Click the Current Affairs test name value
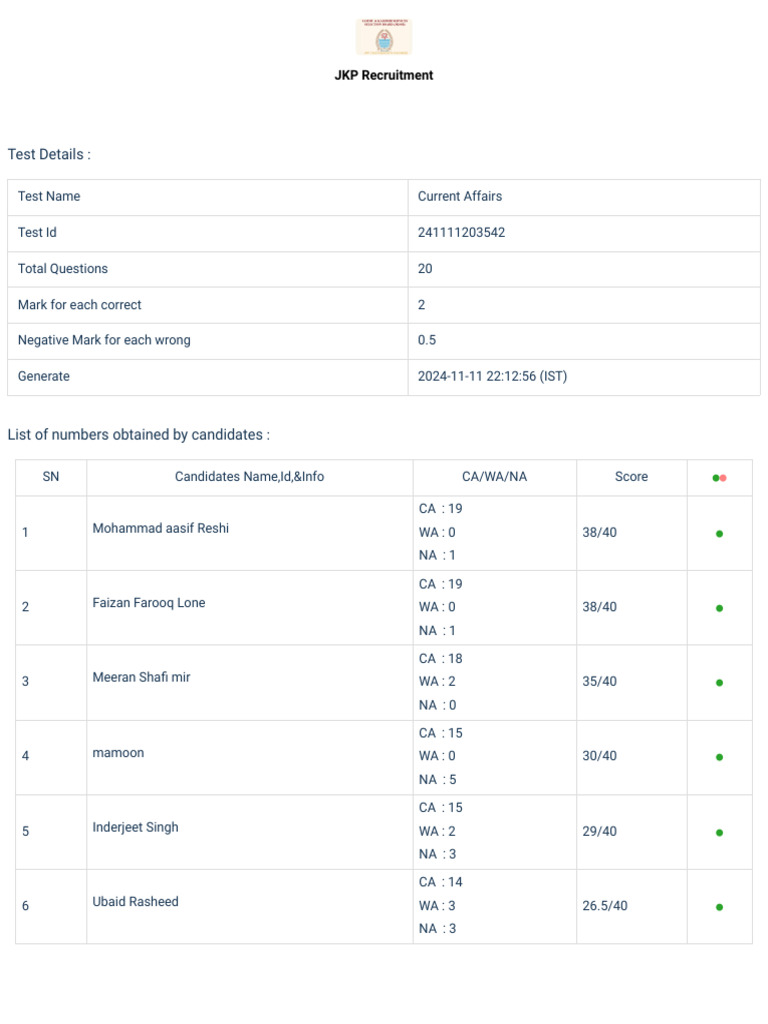This screenshot has width=768, height=1024. point(460,196)
